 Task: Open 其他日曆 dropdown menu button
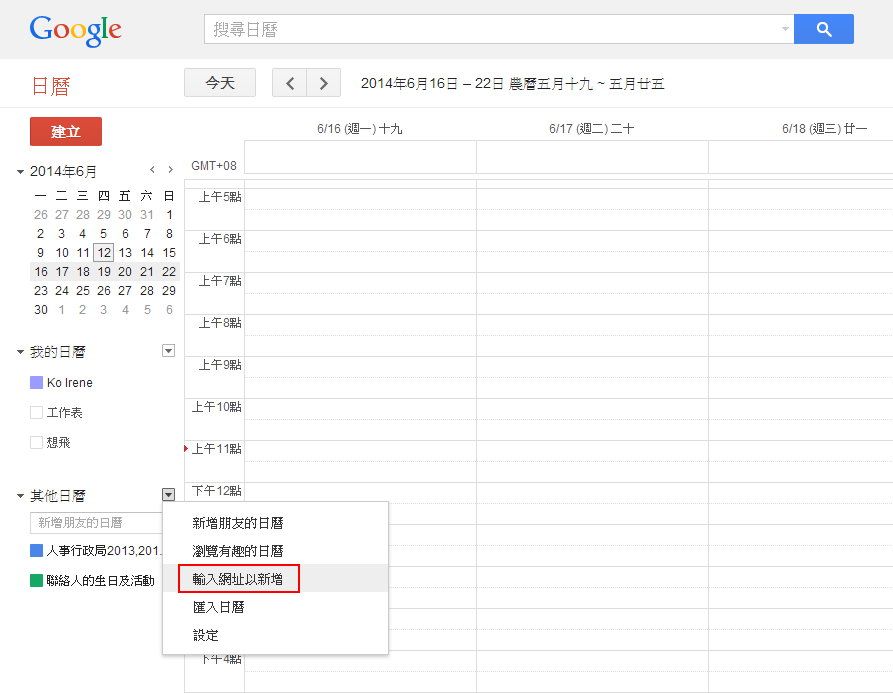[x=168, y=495]
